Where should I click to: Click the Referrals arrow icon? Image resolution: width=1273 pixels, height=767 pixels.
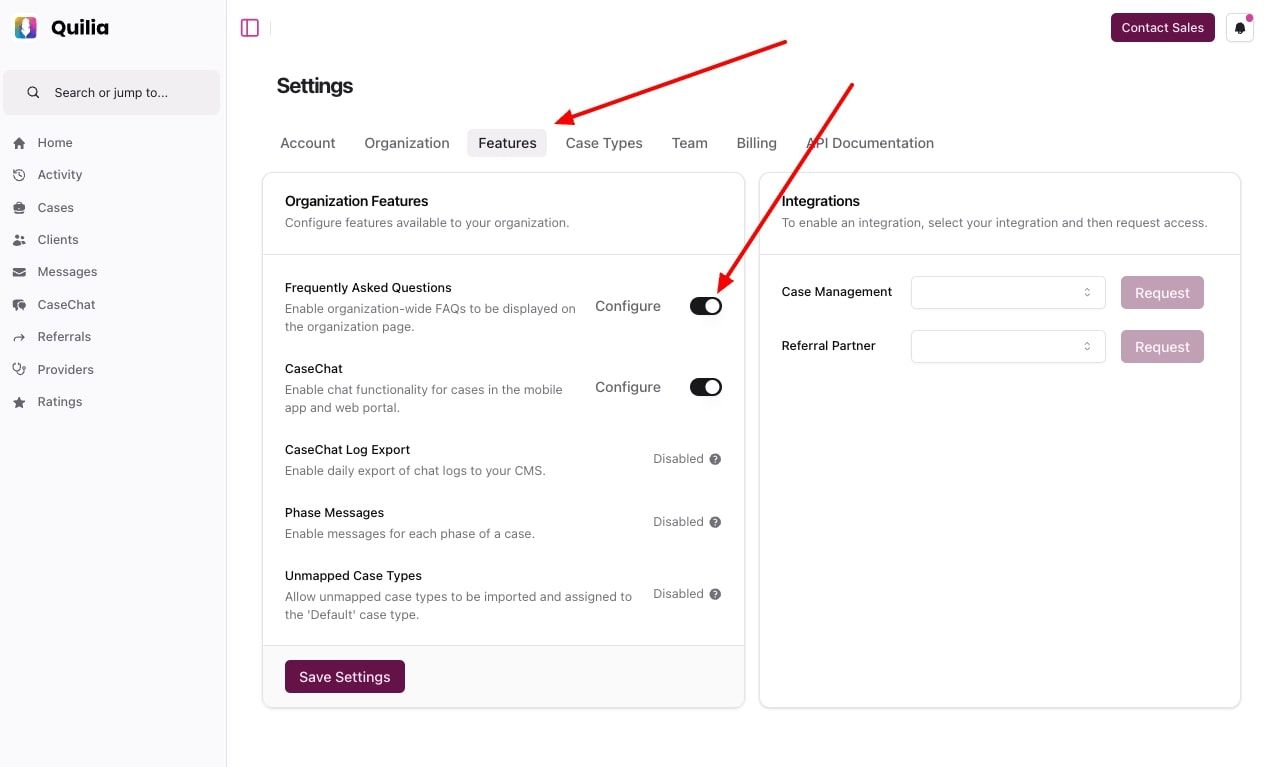(19, 337)
